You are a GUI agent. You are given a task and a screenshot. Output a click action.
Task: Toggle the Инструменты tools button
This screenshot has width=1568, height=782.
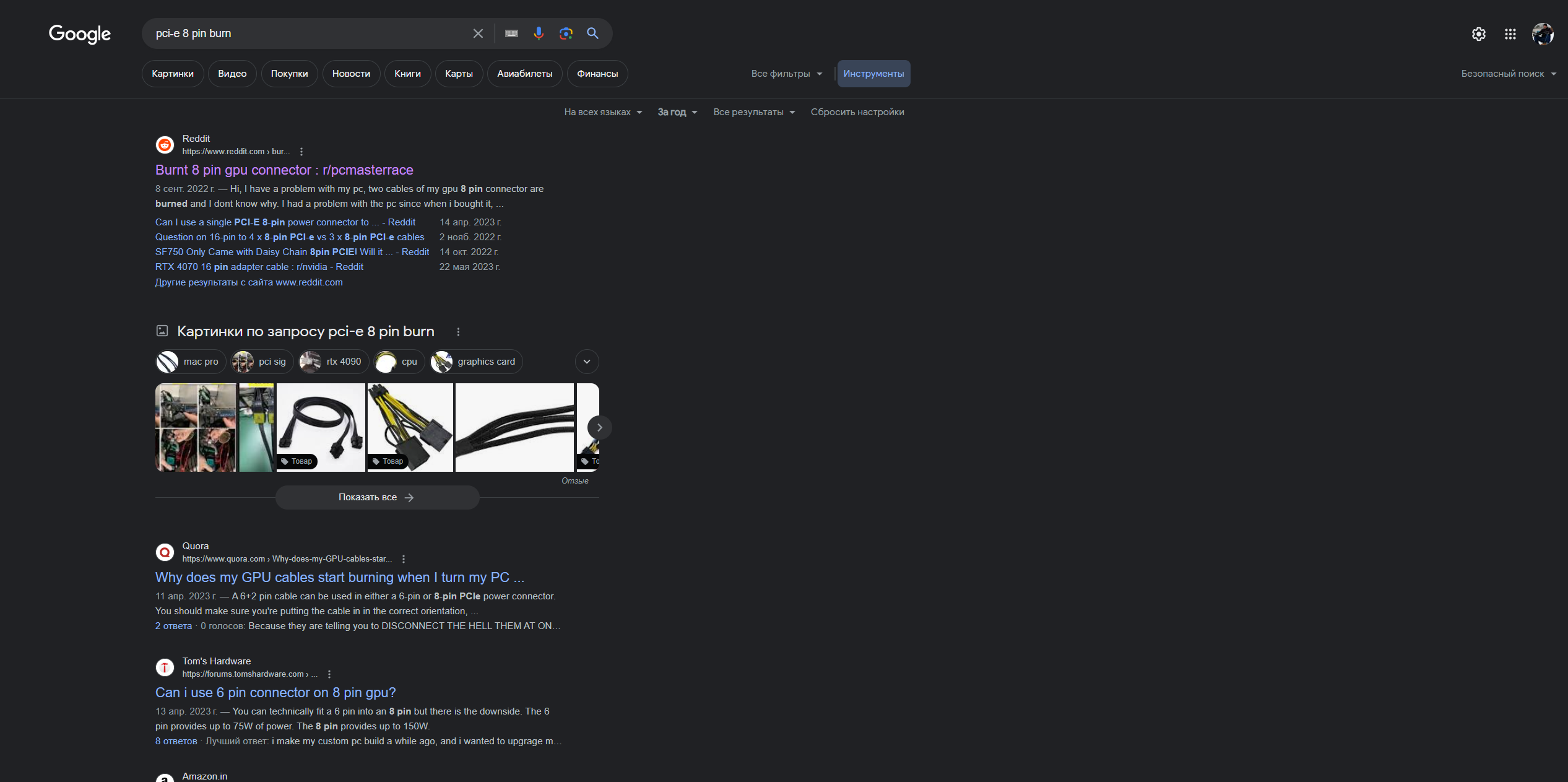click(873, 74)
